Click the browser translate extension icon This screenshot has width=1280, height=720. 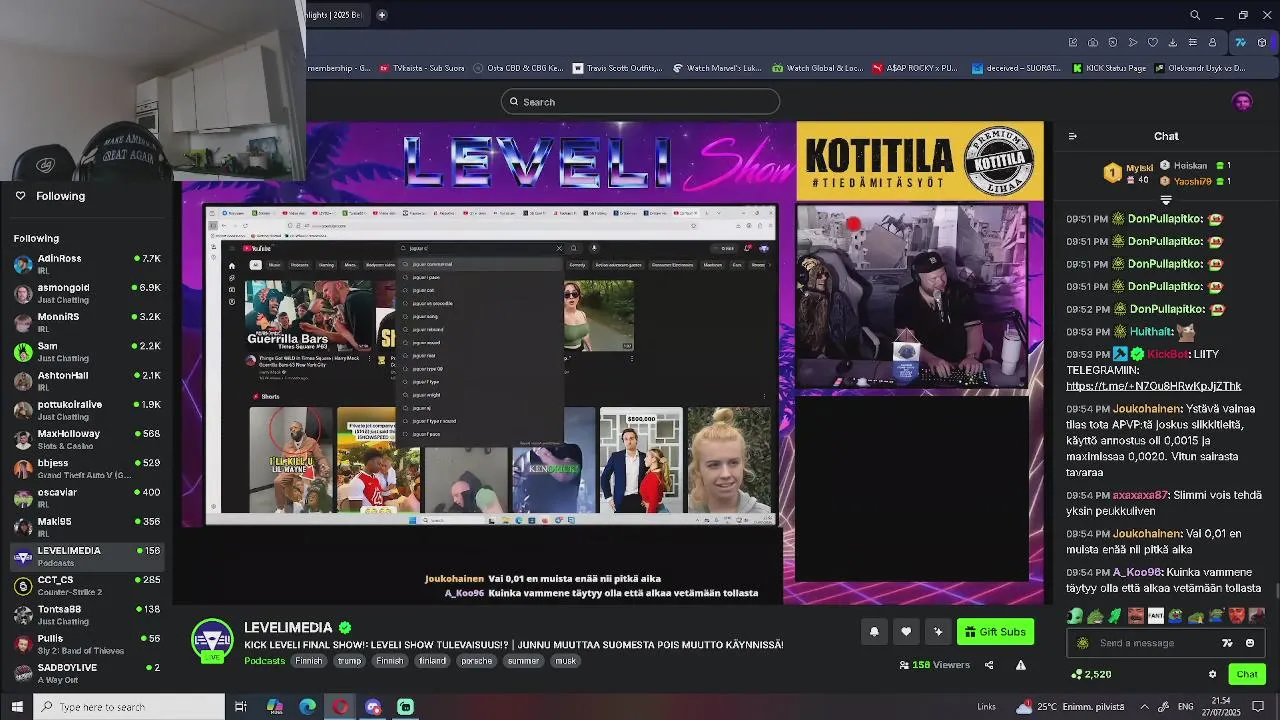[x=1240, y=42]
